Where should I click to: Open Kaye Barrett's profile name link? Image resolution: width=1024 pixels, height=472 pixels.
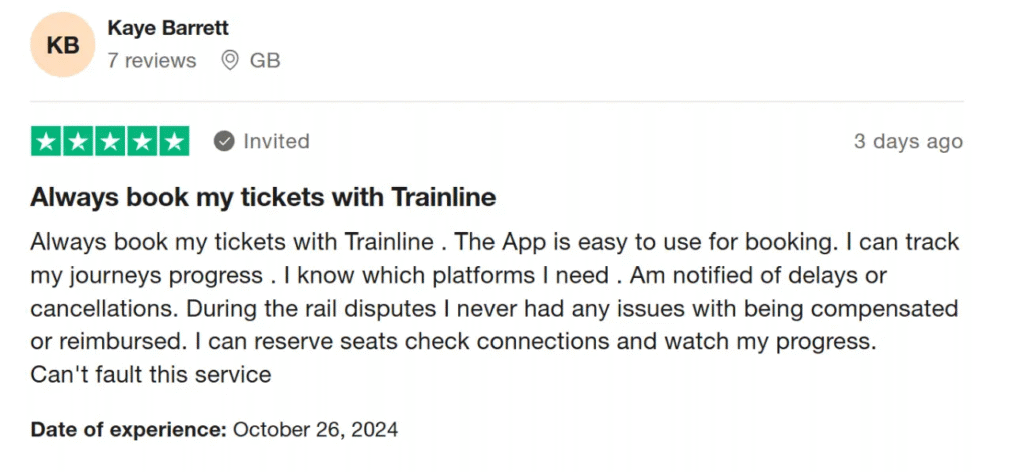click(168, 28)
